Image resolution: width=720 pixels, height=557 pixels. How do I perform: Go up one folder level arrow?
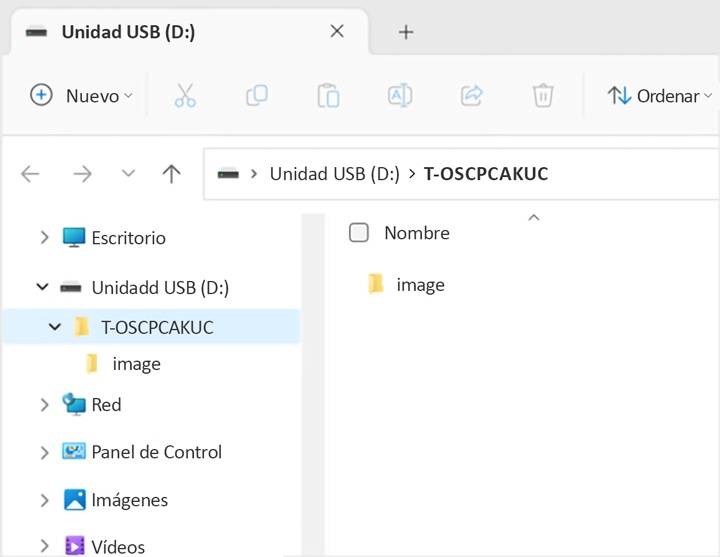coord(171,174)
